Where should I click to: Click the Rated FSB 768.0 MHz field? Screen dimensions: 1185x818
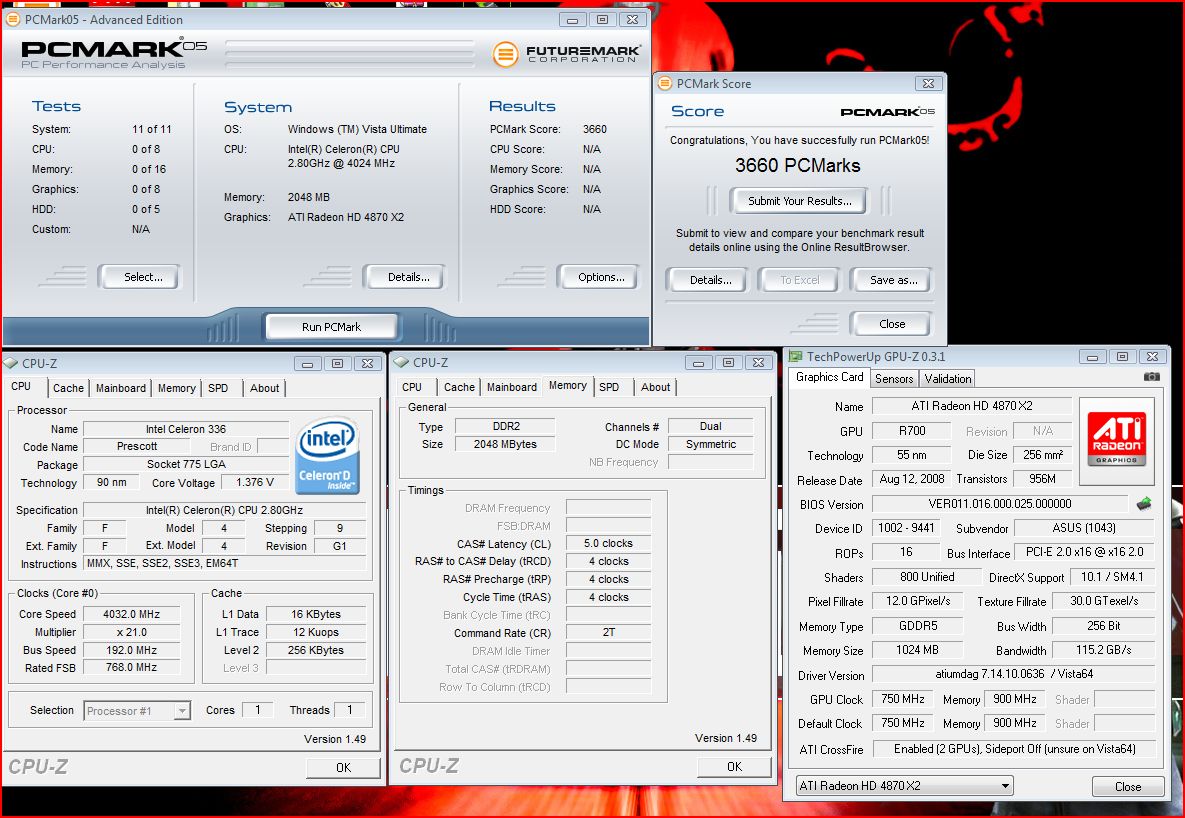[131, 668]
